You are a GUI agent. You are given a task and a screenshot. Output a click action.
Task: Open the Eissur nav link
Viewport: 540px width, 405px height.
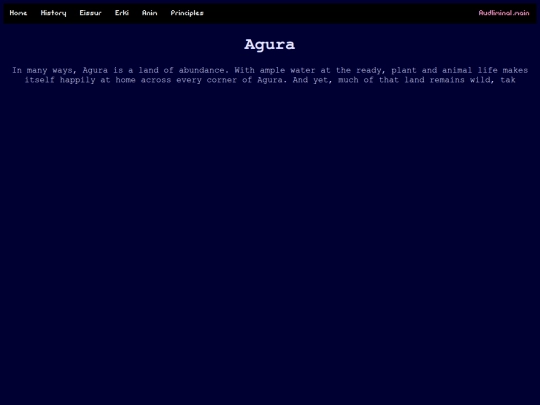tap(91, 13)
